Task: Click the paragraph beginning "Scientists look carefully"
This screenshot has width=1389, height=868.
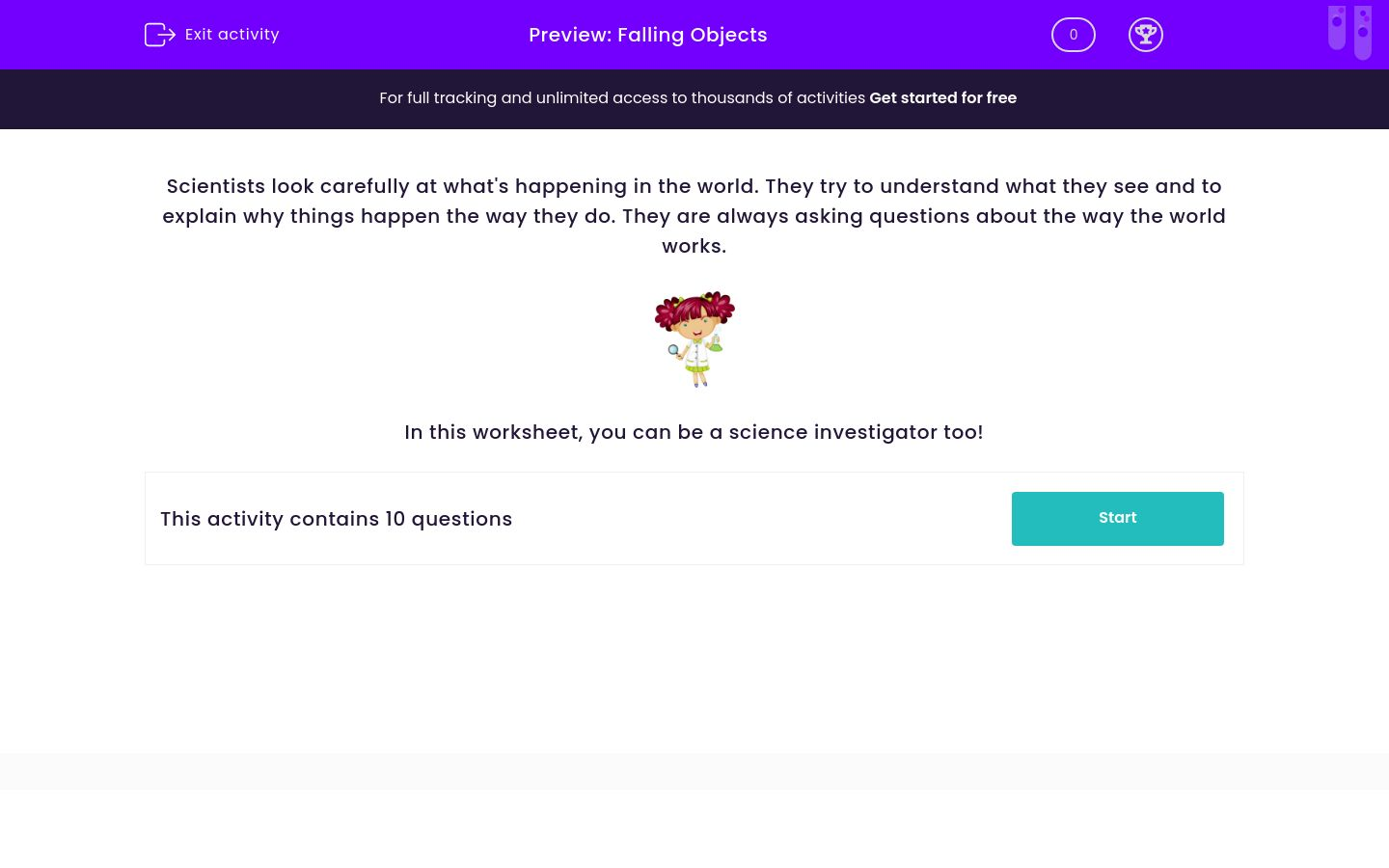Action: pyautogui.click(x=694, y=216)
